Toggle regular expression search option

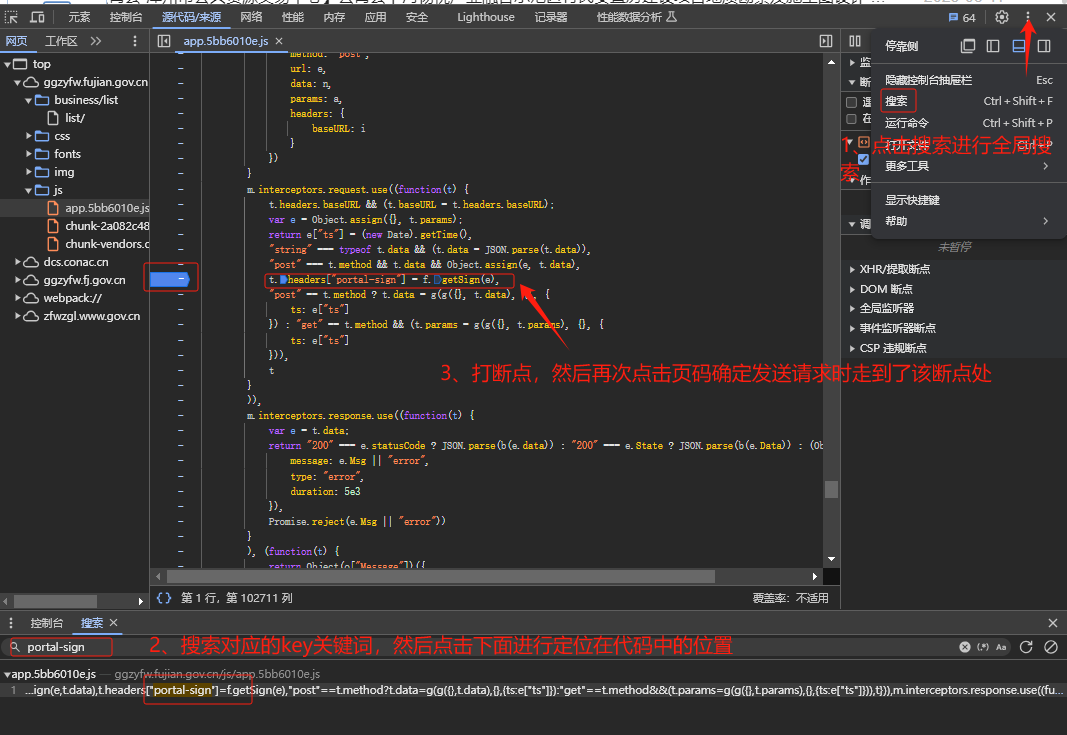pos(983,647)
